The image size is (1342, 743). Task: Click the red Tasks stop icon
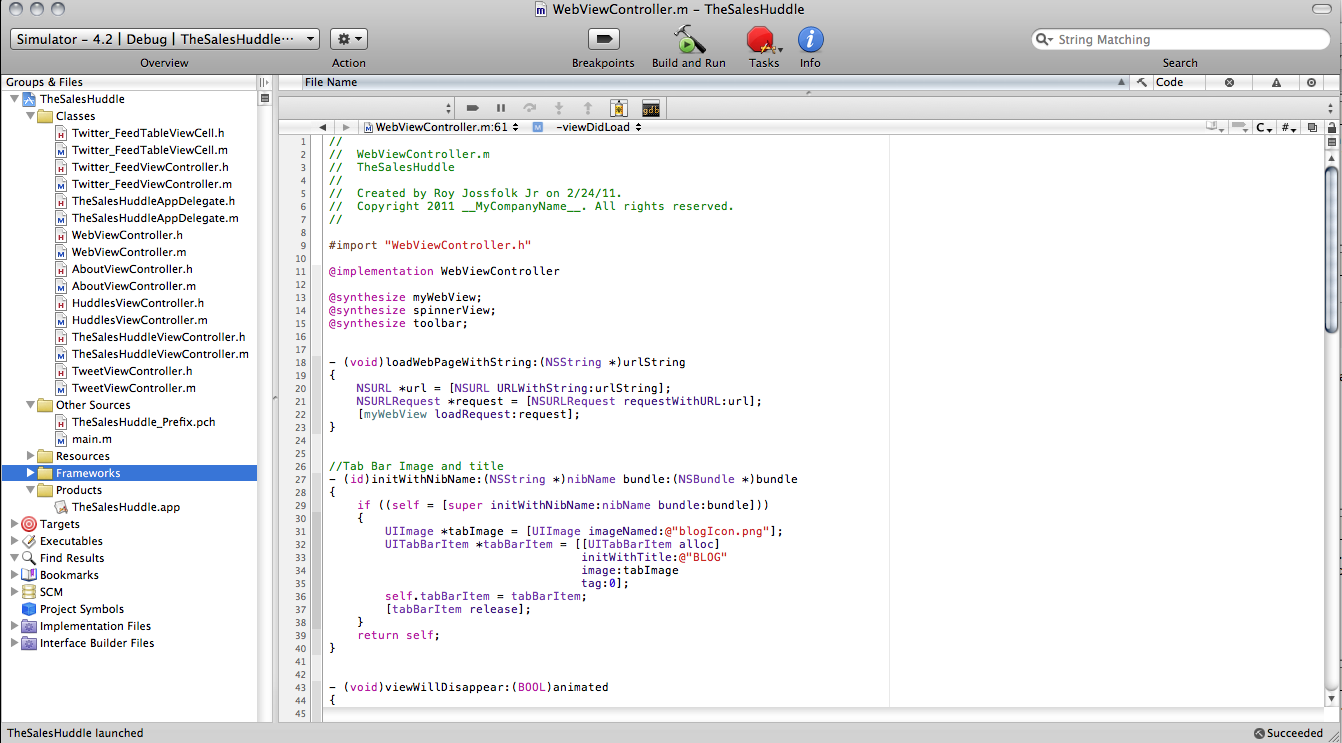tap(763, 40)
